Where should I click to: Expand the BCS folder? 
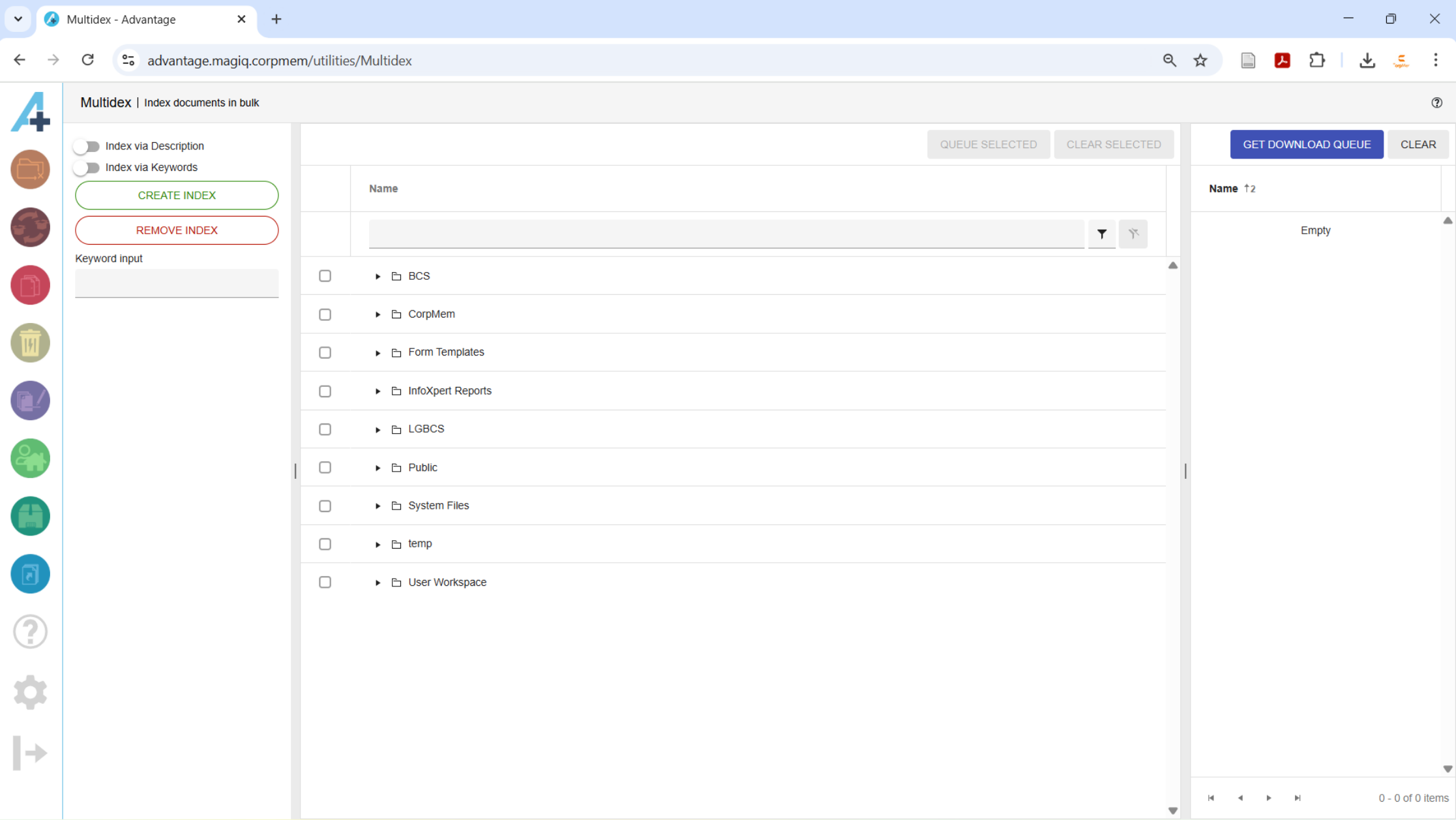click(378, 277)
